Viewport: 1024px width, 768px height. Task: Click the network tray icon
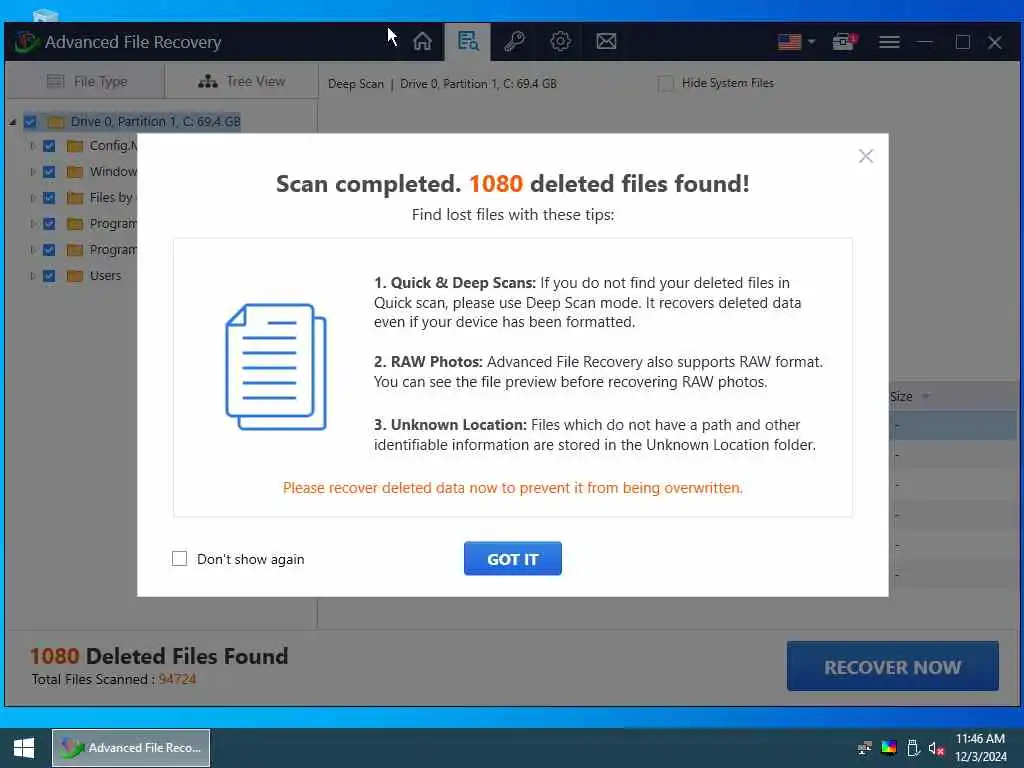coord(865,748)
